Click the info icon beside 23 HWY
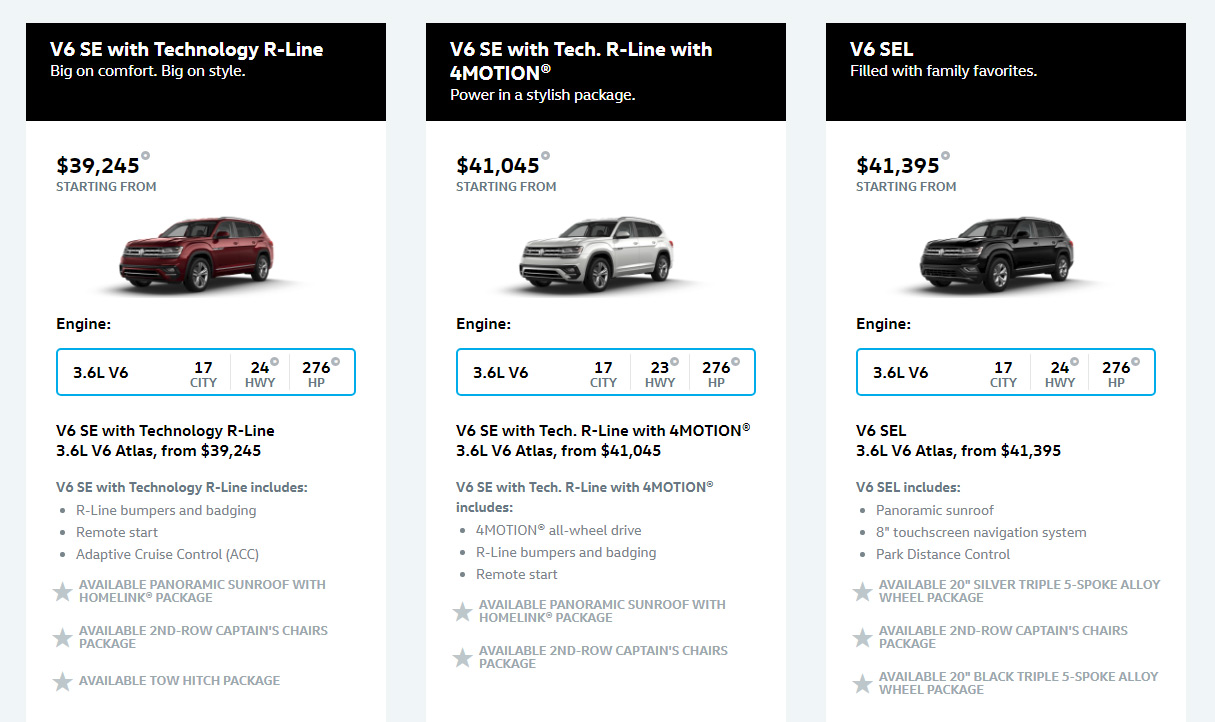Viewport: 1215px width, 722px height. tap(675, 362)
